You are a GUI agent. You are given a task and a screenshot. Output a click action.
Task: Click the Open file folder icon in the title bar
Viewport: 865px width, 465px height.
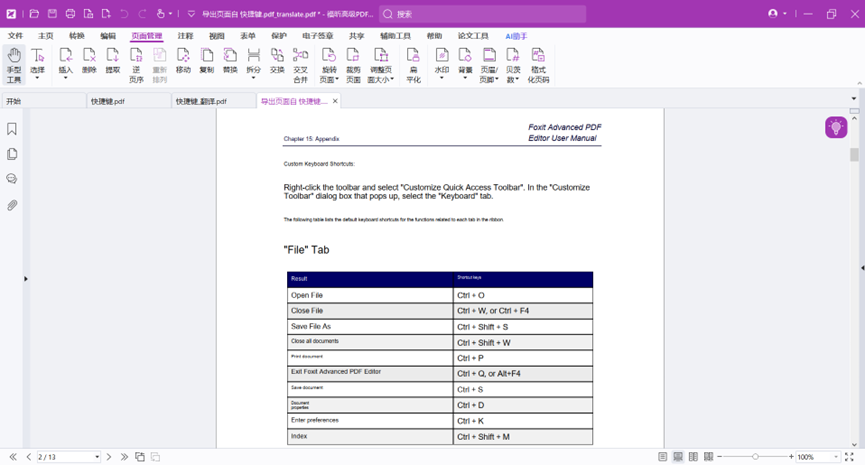(x=34, y=14)
